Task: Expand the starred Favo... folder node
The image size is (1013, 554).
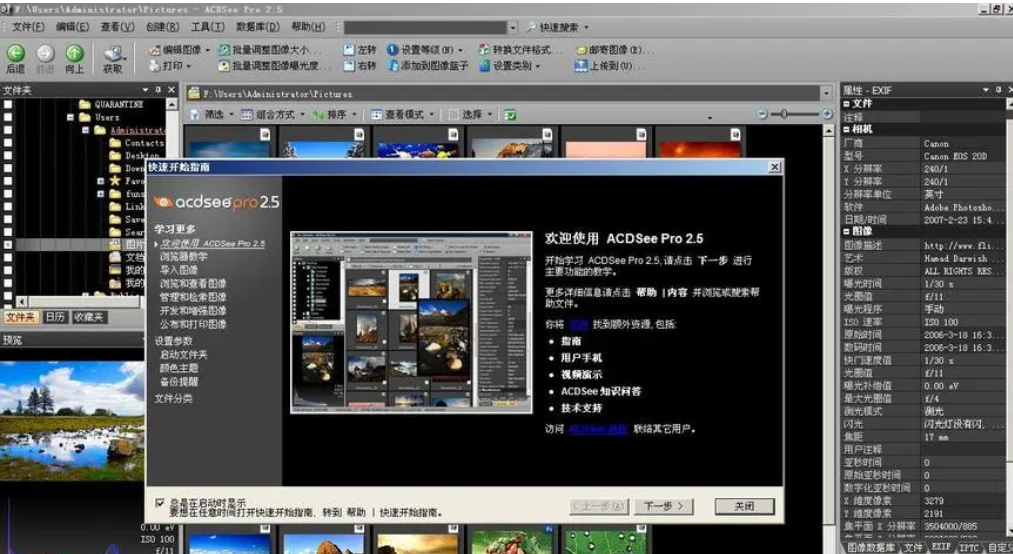Action: (101, 181)
